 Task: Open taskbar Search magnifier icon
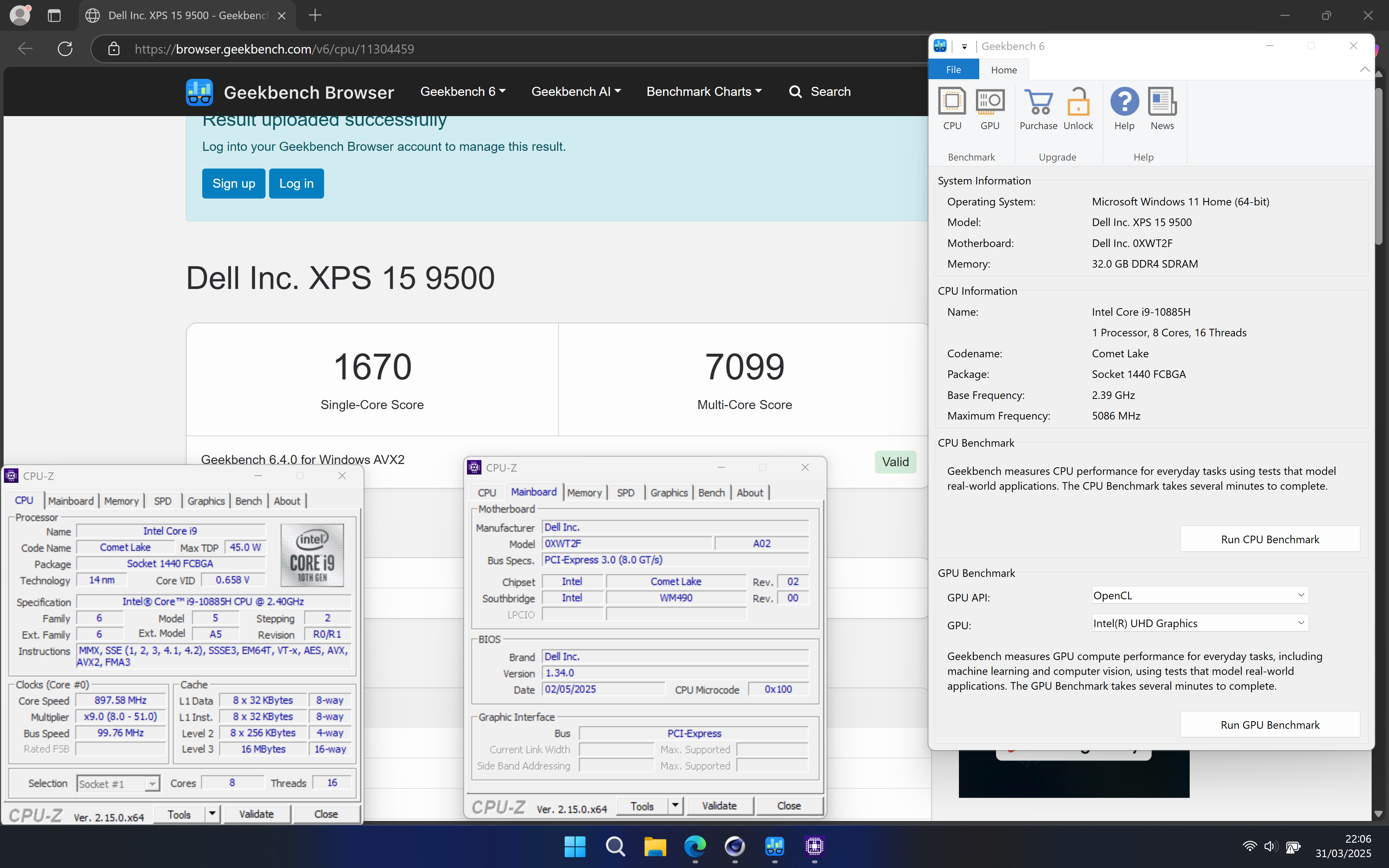click(615, 846)
